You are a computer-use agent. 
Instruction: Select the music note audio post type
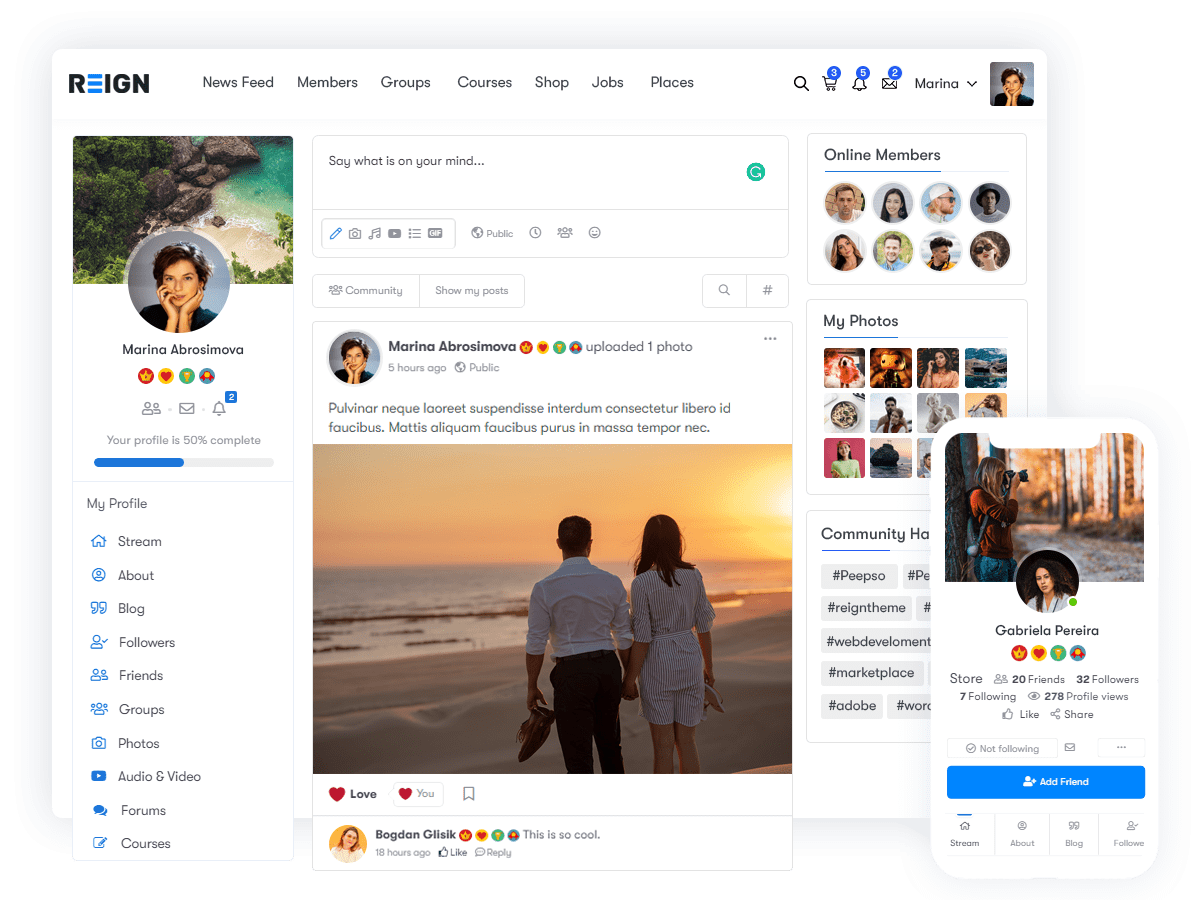coord(375,233)
